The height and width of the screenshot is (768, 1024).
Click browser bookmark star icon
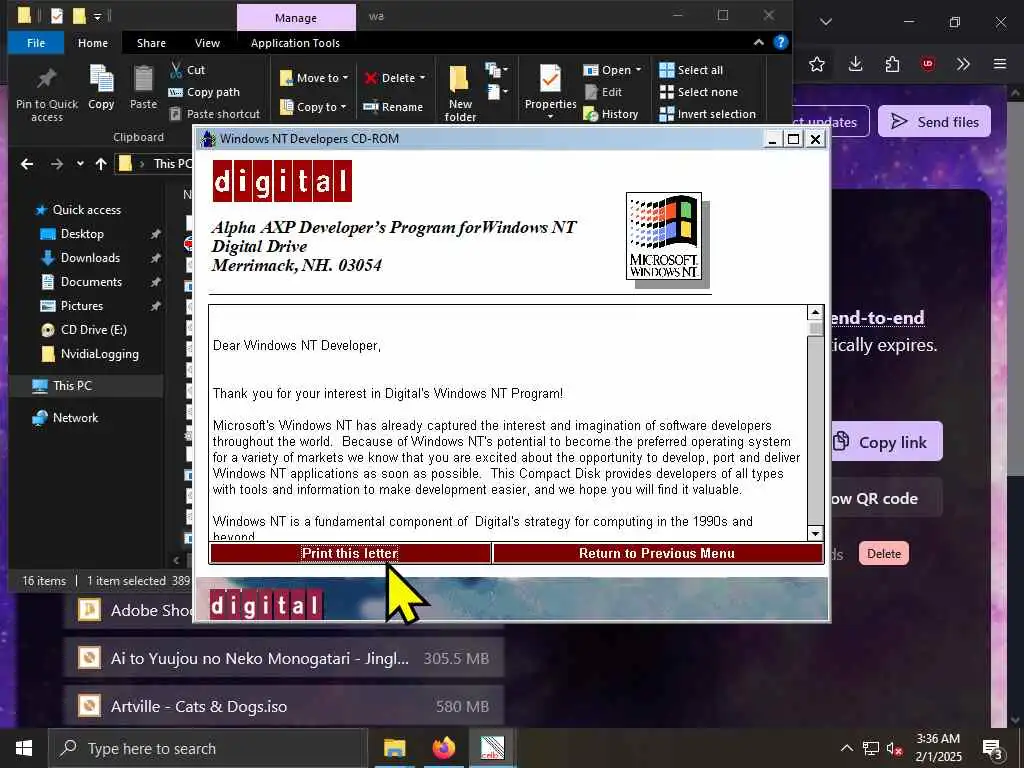(x=817, y=64)
